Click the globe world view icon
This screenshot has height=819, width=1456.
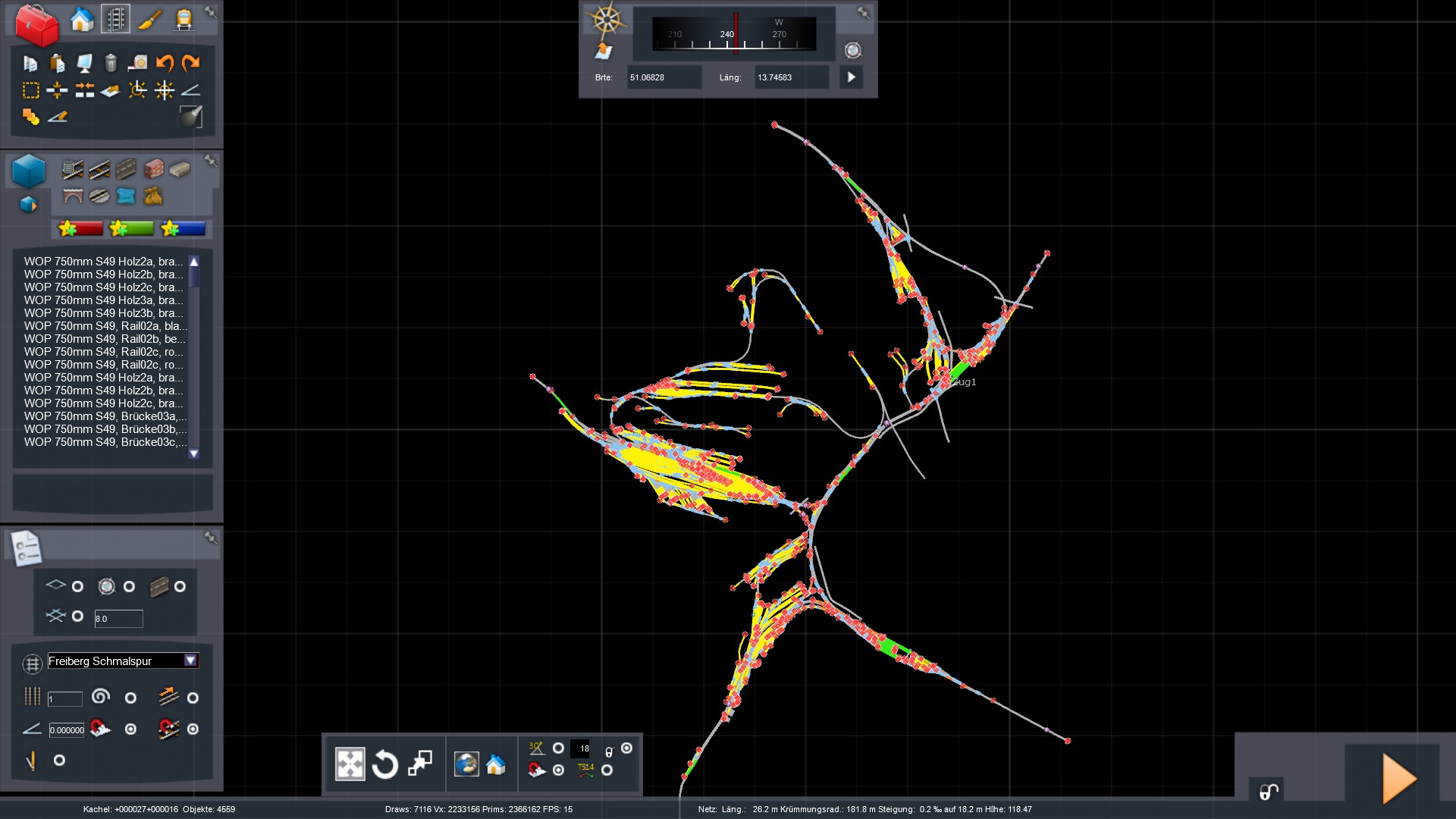click(466, 764)
